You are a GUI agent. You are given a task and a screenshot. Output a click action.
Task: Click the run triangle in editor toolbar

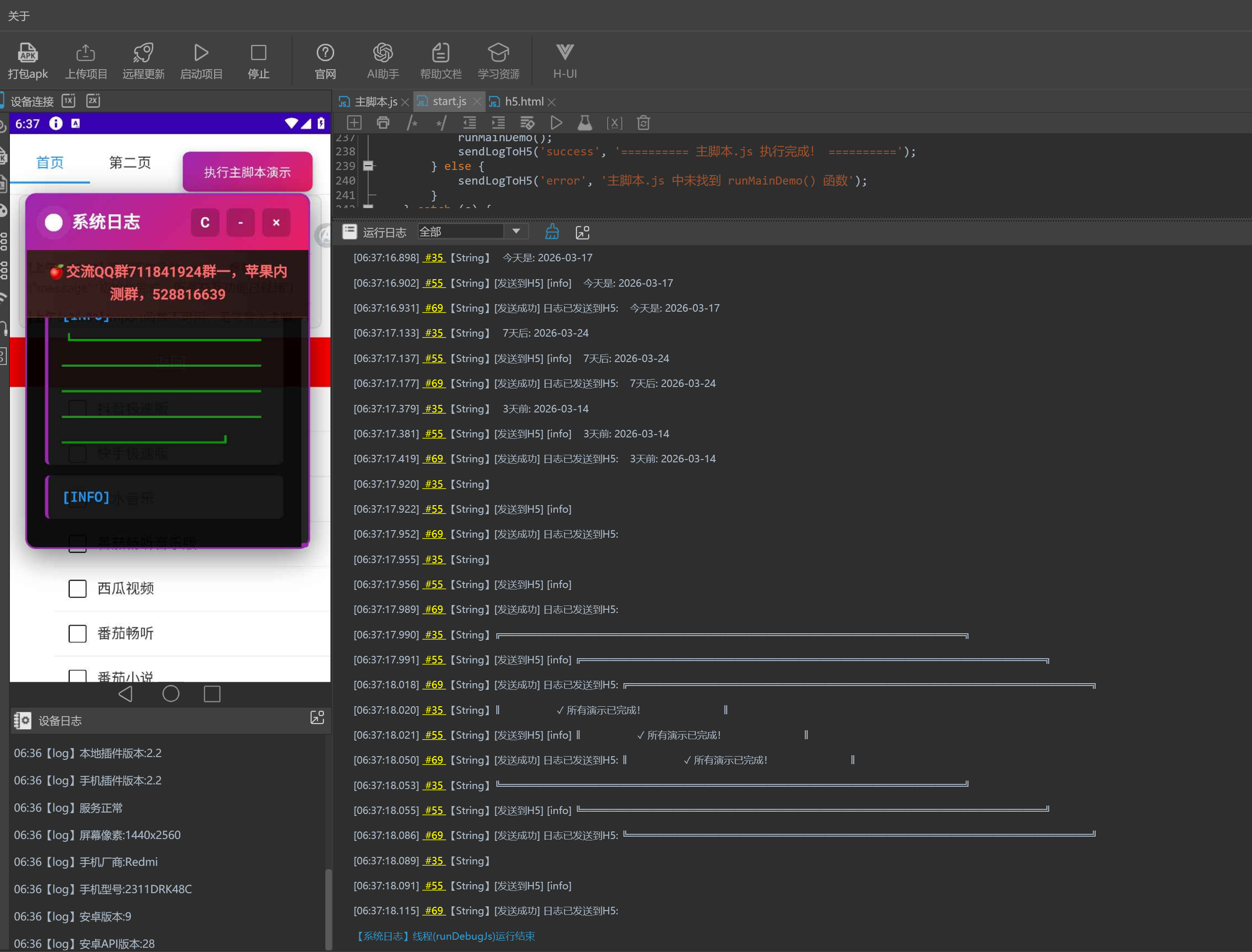click(556, 123)
